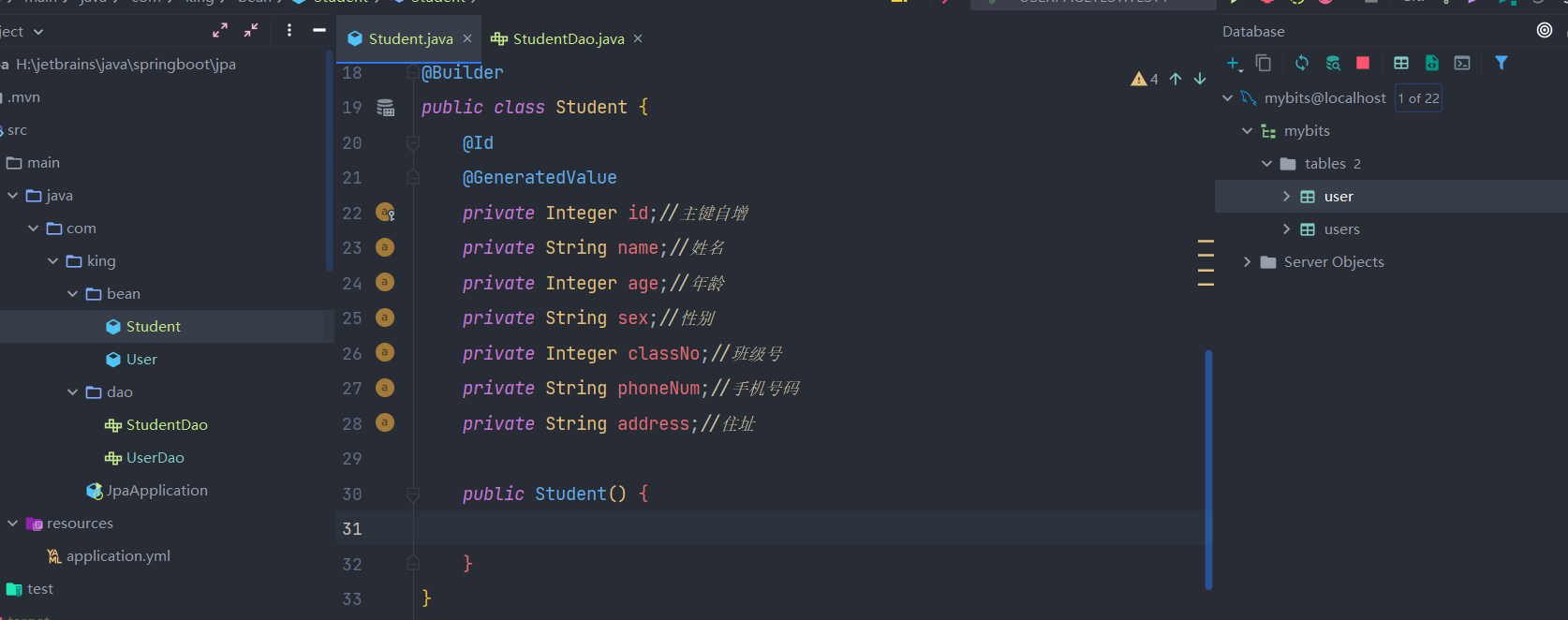The image size is (1568, 620).
Task: Go to previous highlighted error arrow
Action: pyautogui.click(x=1176, y=79)
